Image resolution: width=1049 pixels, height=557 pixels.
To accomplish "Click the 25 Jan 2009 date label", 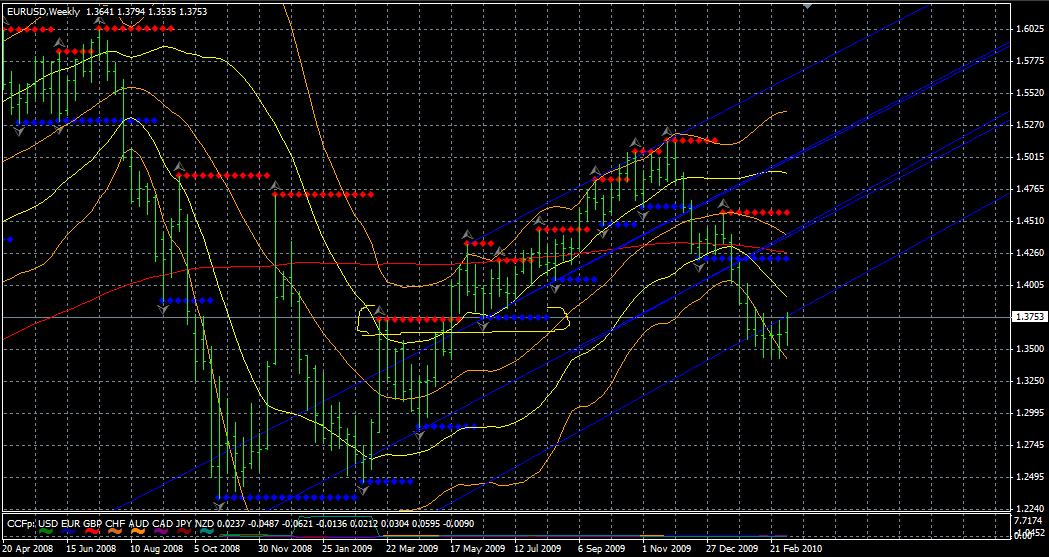I will (347, 548).
